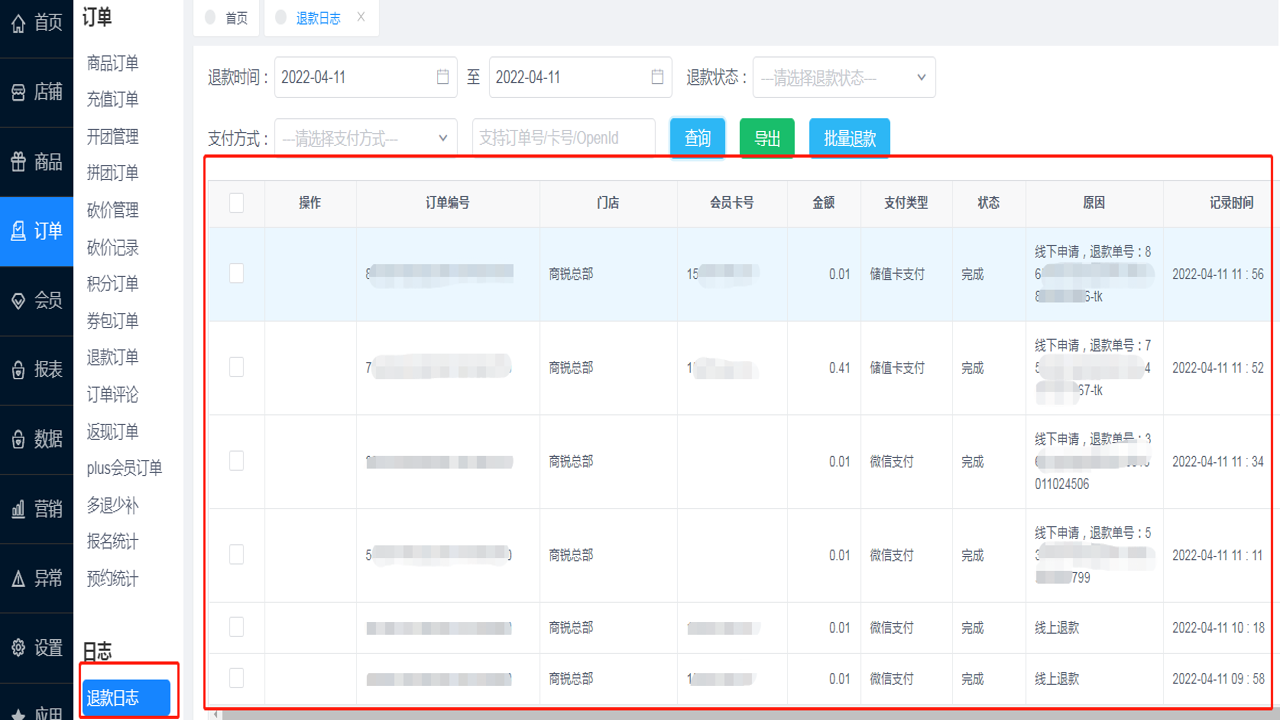
Task: Close the 退款日志 tab with X
Action: click(361, 17)
